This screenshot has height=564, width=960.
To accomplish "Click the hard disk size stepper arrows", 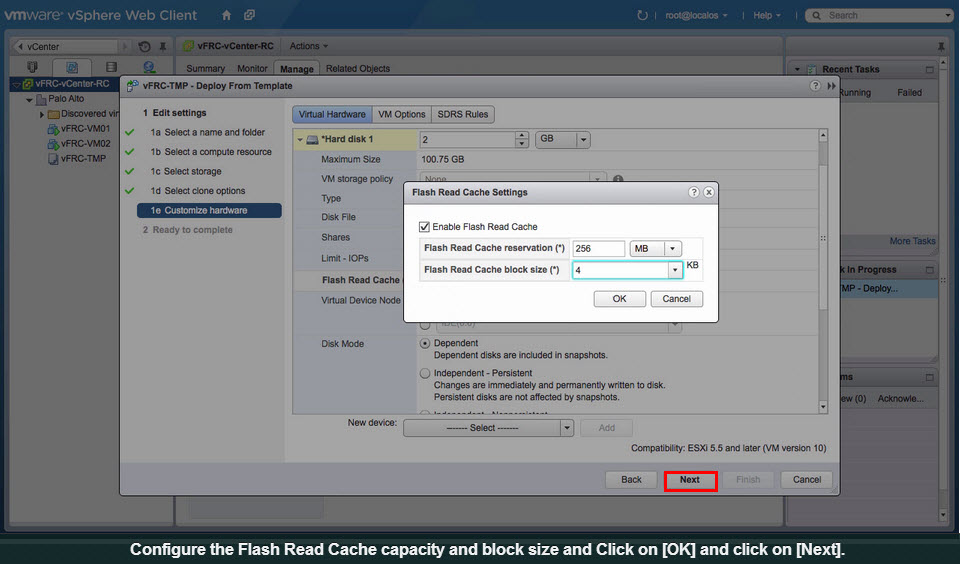I will click(x=522, y=140).
